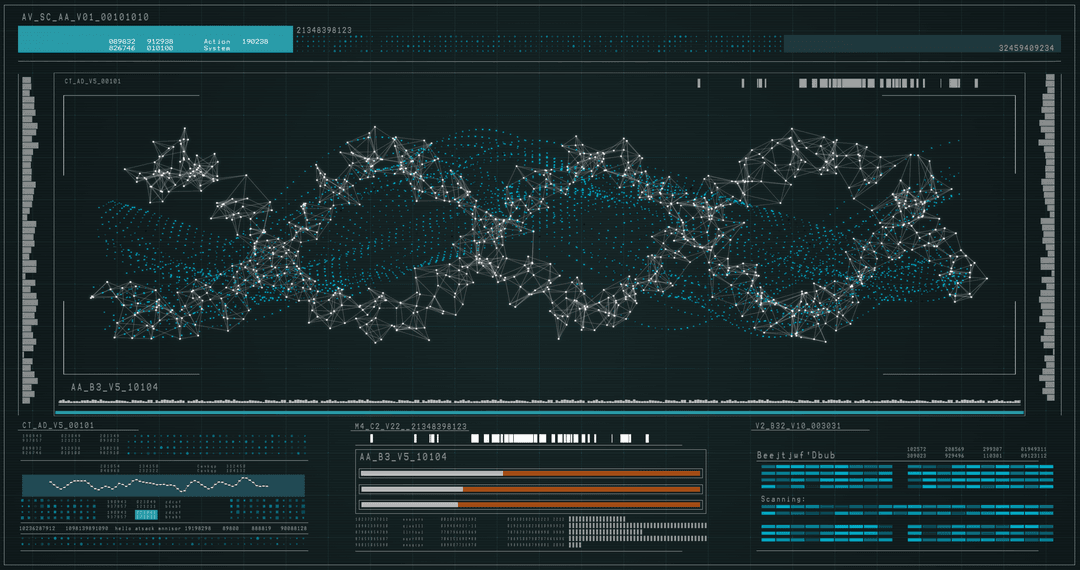Click the V2_B32_V10_003031 panel header
Viewport: 1080px width, 570px height.
(x=798, y=426)
